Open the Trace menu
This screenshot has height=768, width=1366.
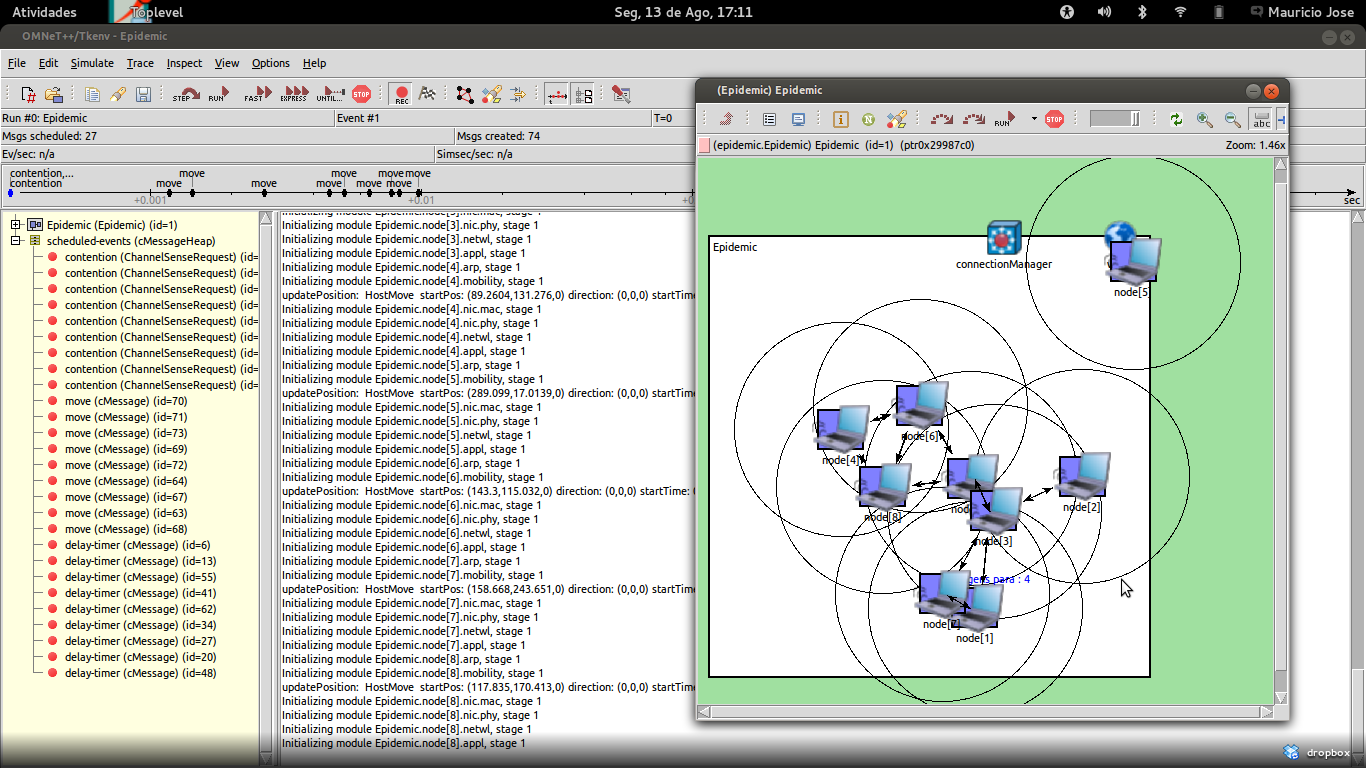140,63
